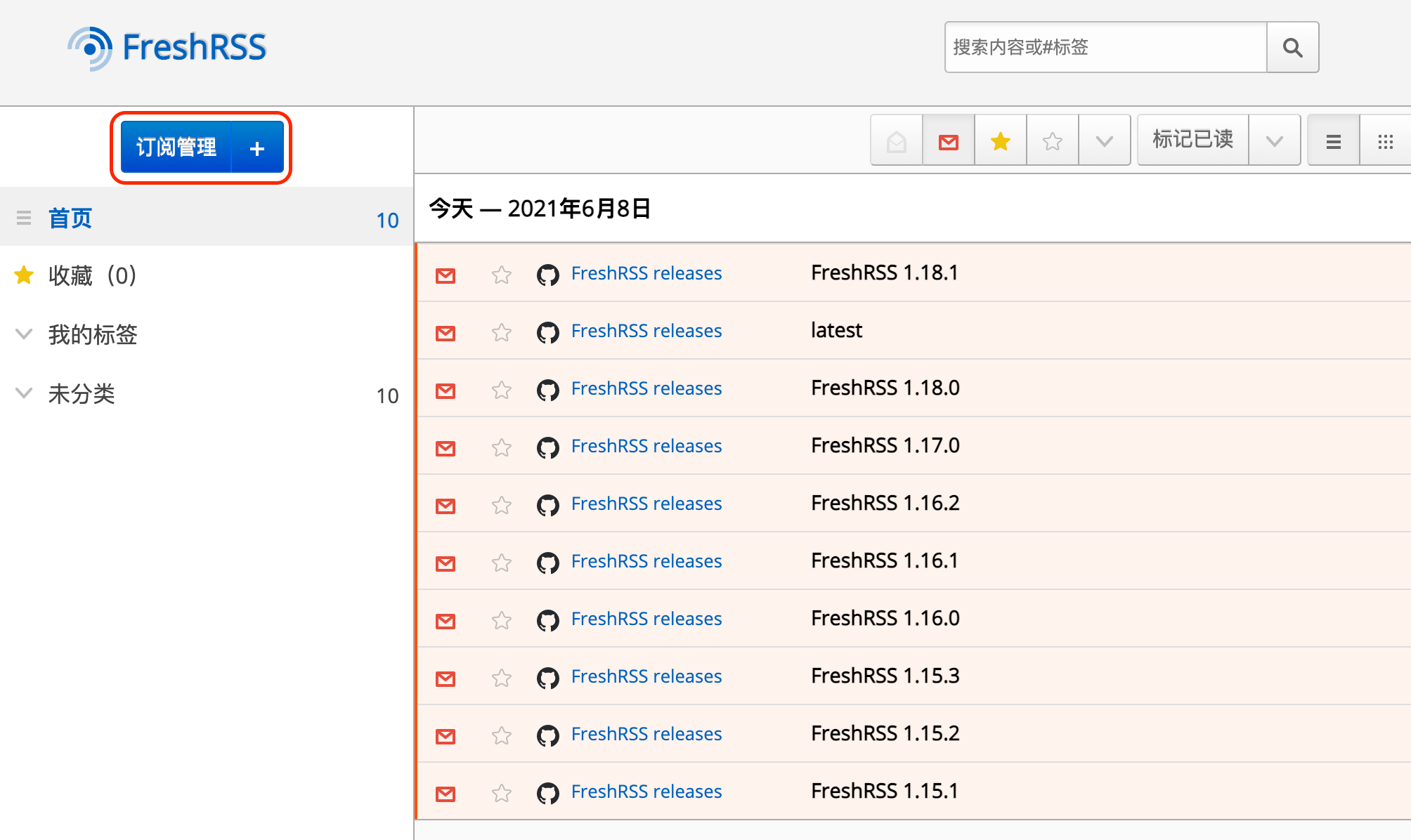1411x840 pixels.
Task: Toggle showing favorite articles (gold star)
Action: (1001, 141)
